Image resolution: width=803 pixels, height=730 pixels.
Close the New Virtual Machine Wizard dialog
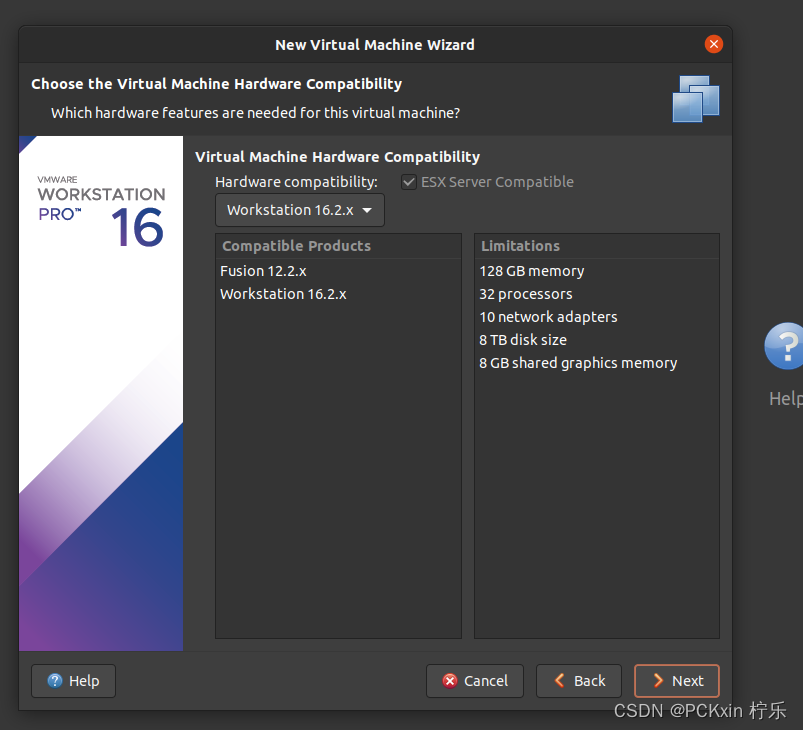pos(713,44)
